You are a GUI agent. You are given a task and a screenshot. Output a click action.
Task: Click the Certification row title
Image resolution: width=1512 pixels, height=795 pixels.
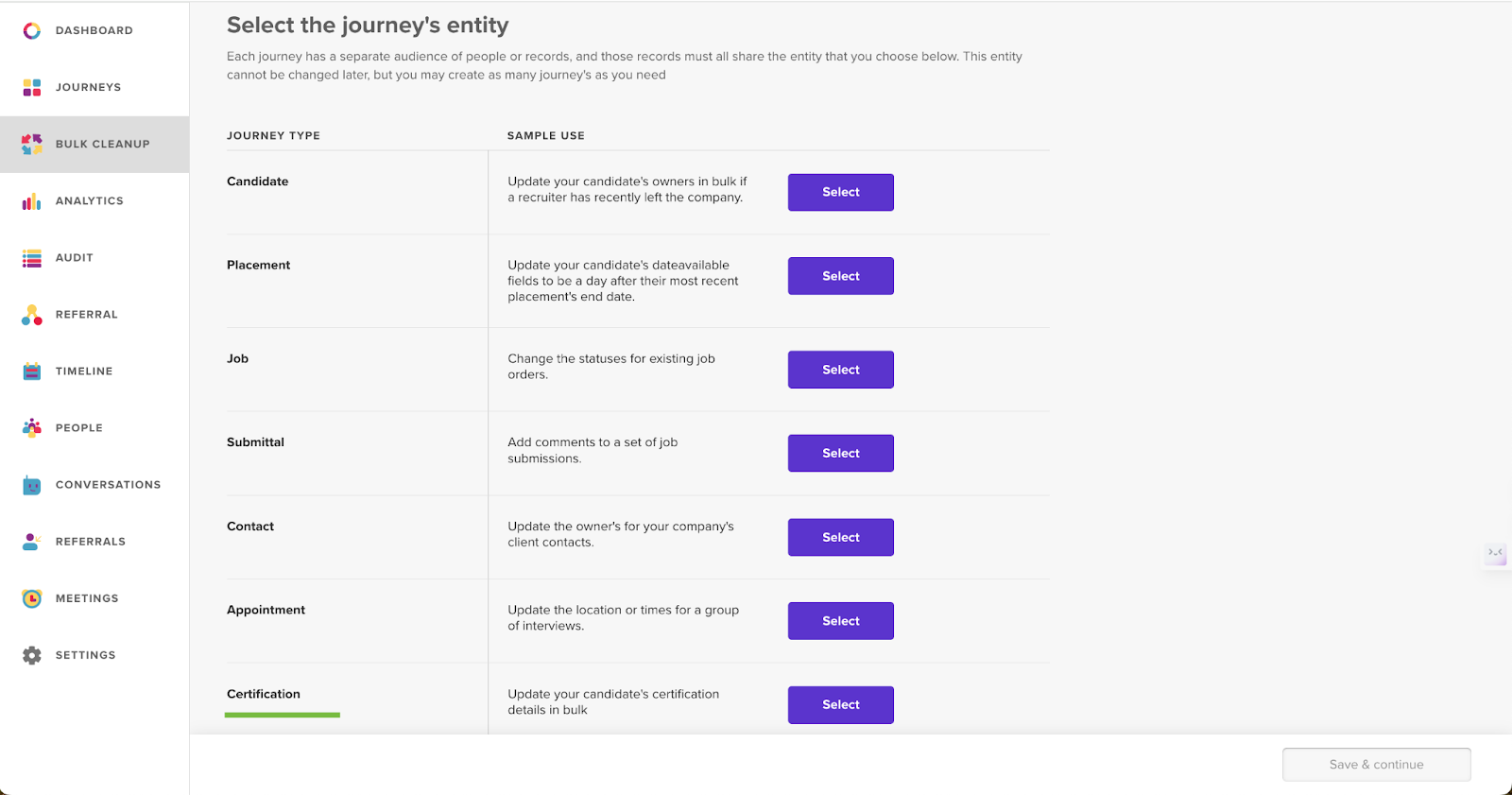click(x=264, y=694)
